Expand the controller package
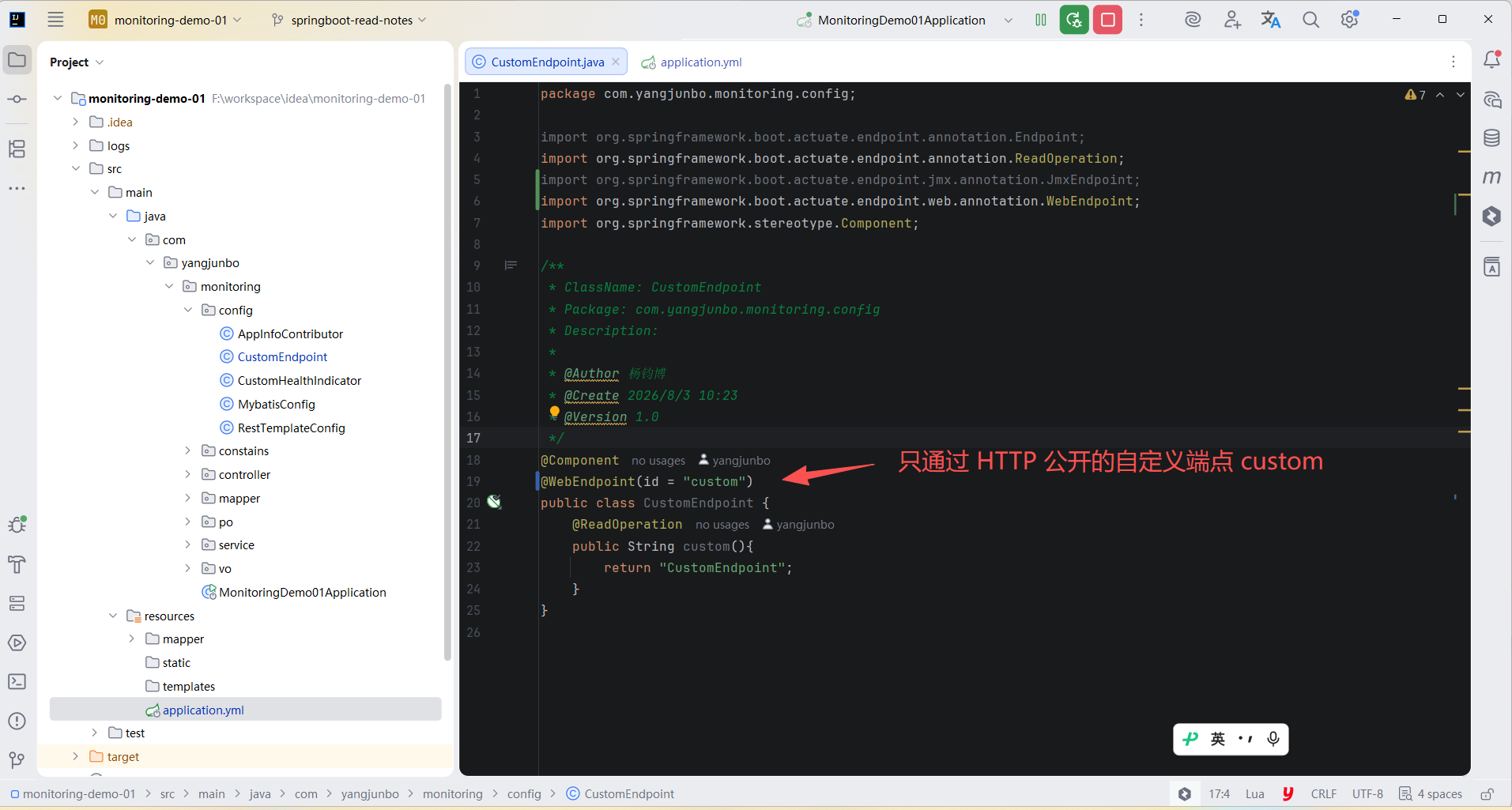The width and height of the screenshot is (1512, 810). point(188,474)
